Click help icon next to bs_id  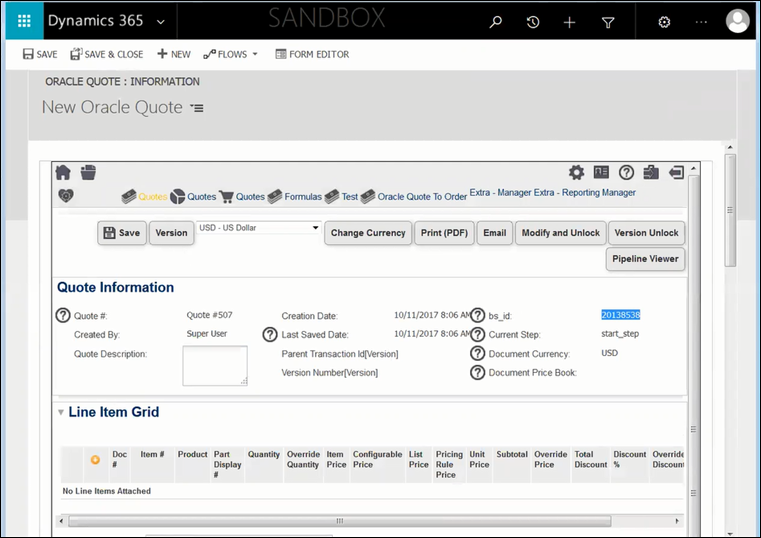(x=478, y=315)
